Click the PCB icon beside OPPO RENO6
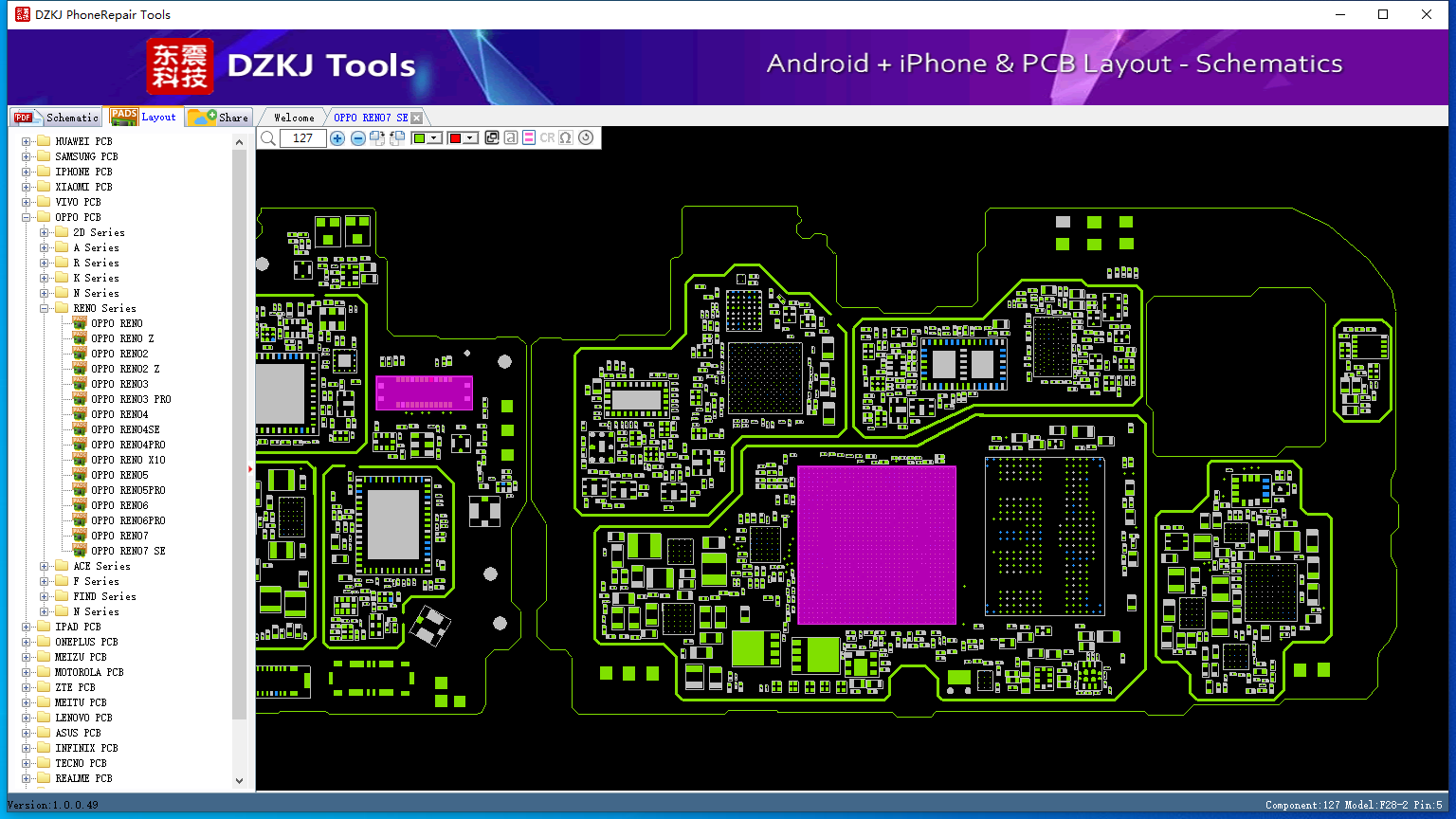The image size is (1456, 819). pyautogui.click(x=80, y=505)
